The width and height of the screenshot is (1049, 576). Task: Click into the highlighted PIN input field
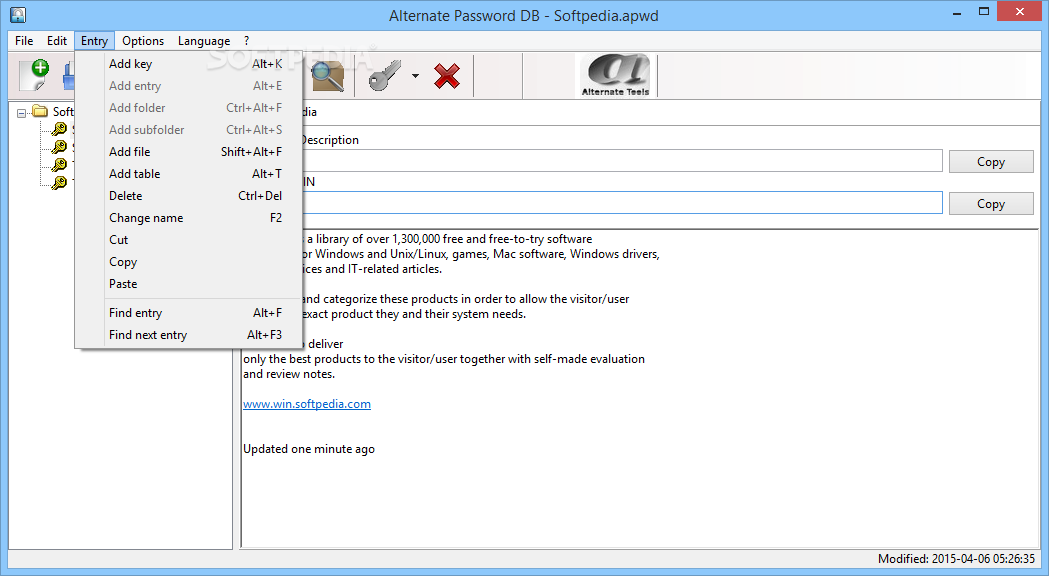point(622,203)
